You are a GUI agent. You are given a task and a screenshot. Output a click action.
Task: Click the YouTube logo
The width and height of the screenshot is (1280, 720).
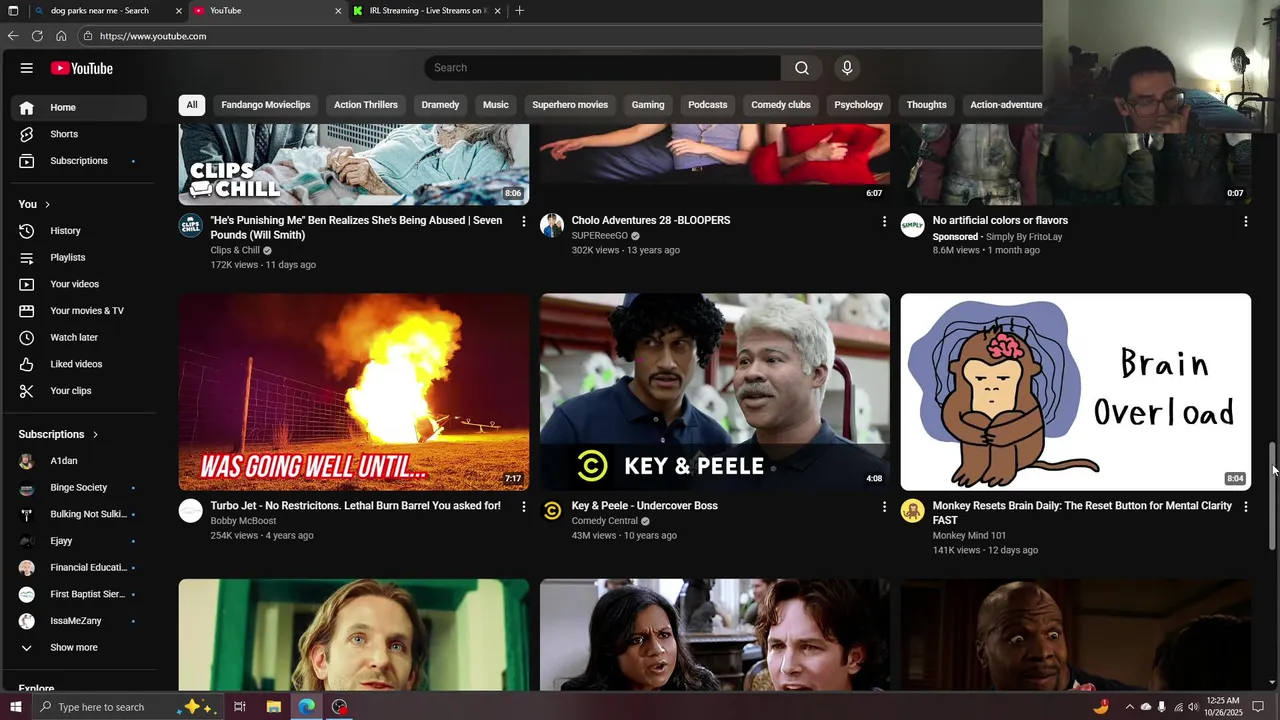point(82,68)
